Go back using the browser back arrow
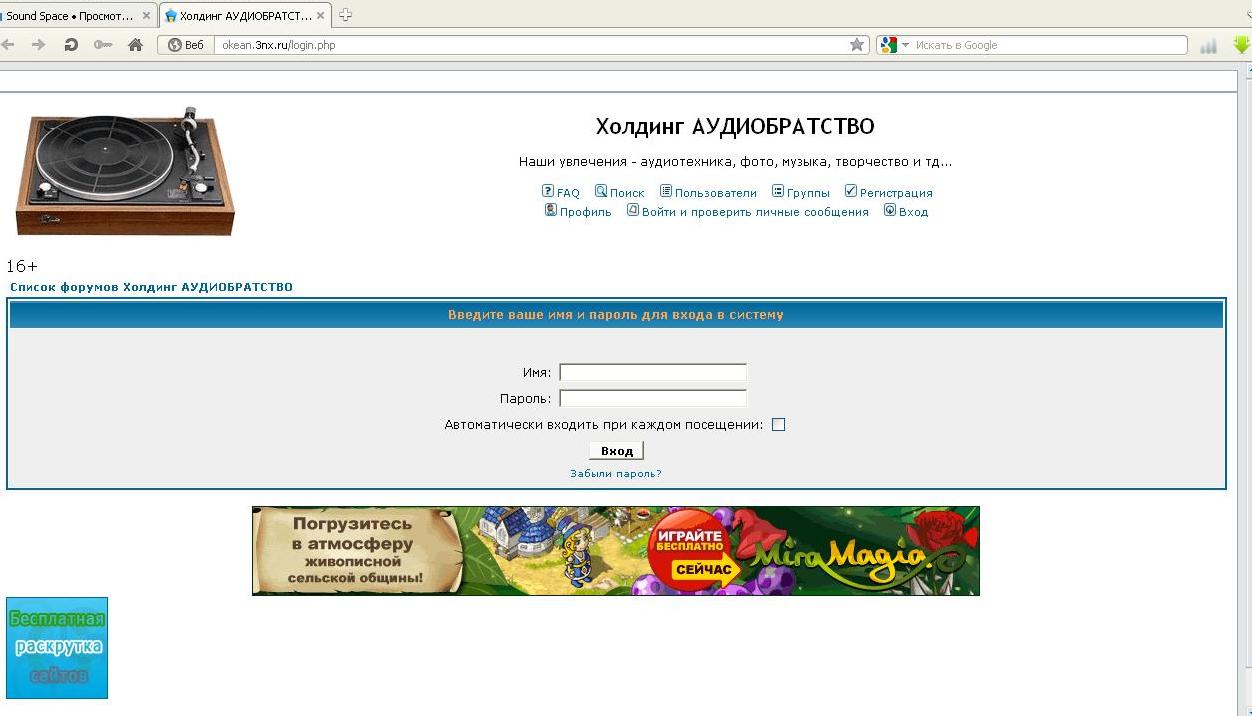Screen dimensions: 1252x716 click(x=7, y=45)
